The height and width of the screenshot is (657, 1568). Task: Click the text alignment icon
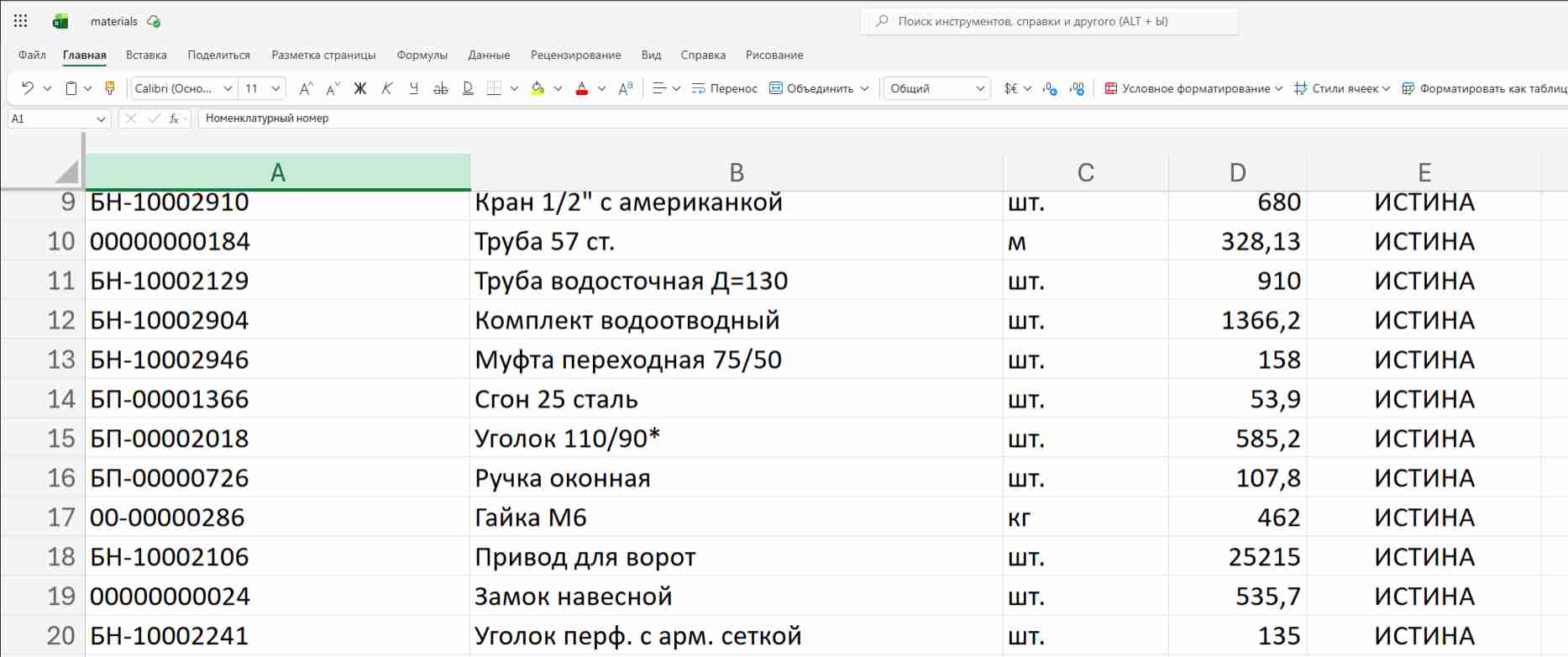point(659,88)
